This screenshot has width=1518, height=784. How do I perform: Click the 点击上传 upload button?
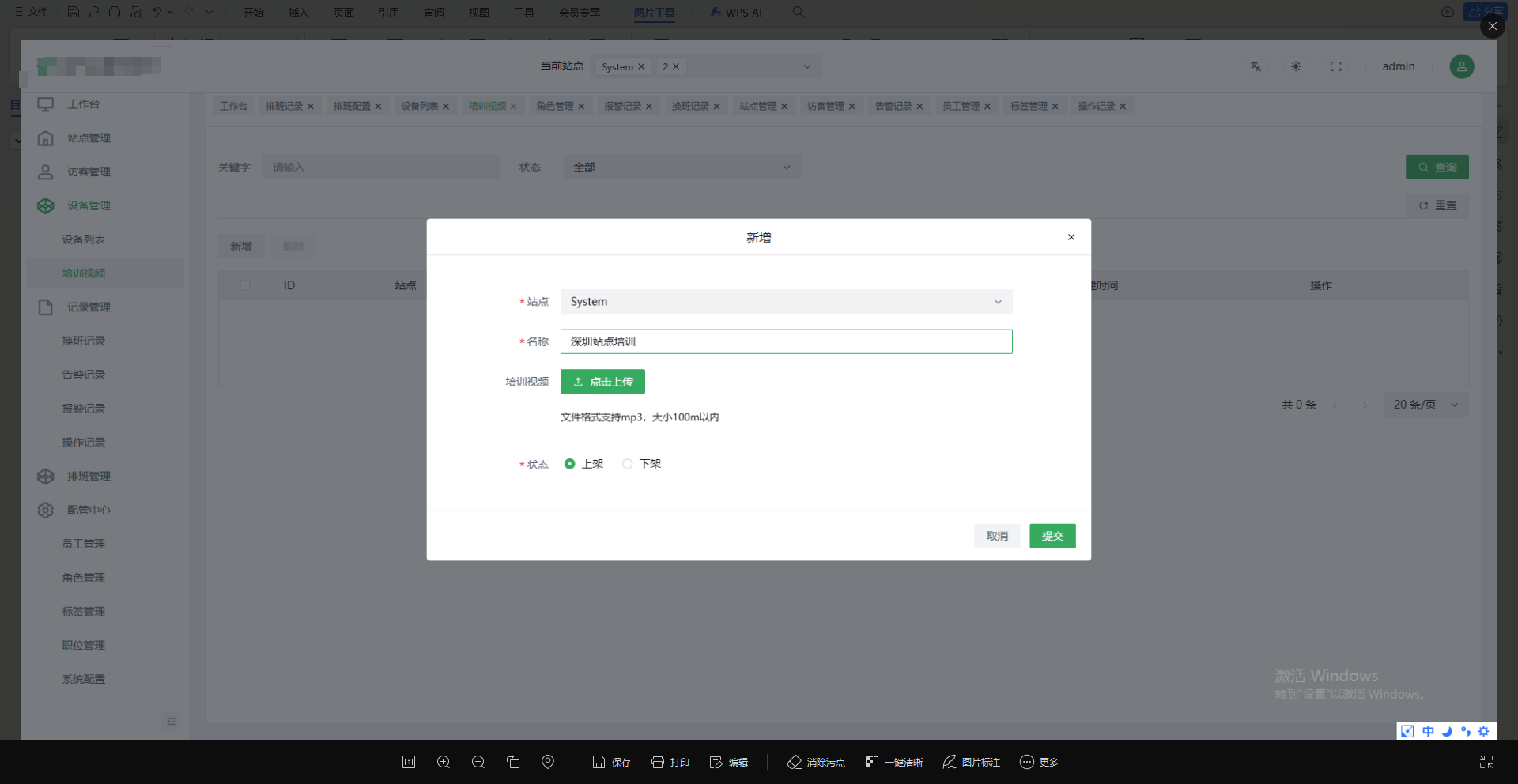tap(602, 382)
